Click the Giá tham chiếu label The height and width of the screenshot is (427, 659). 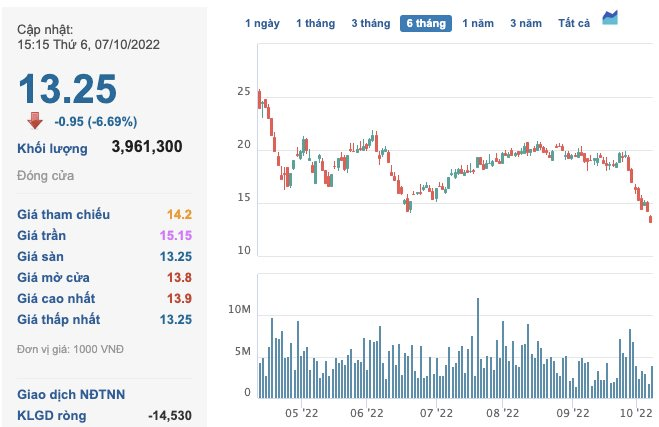point(64,214)
